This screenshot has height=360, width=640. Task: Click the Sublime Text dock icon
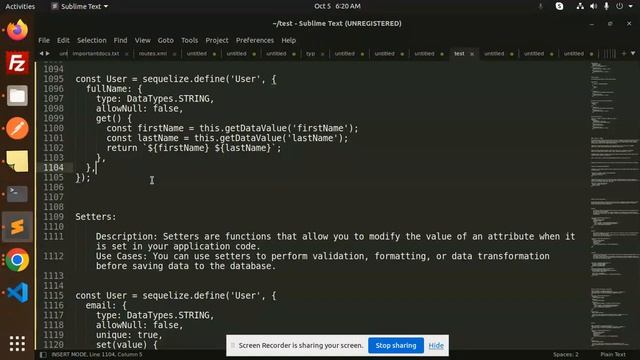click(17, 227)
